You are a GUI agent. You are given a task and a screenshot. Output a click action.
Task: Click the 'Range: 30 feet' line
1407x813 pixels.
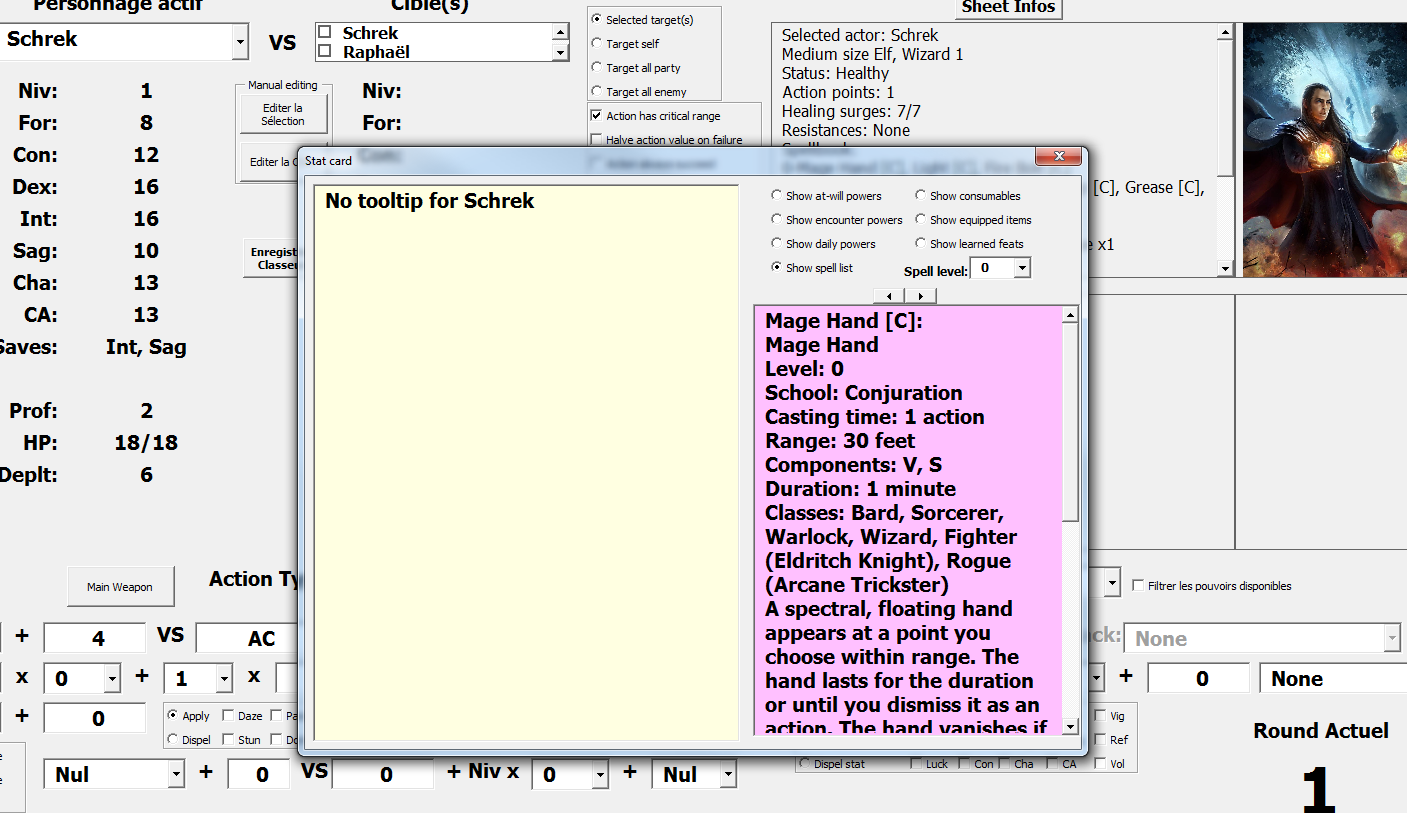pos(839,441)
